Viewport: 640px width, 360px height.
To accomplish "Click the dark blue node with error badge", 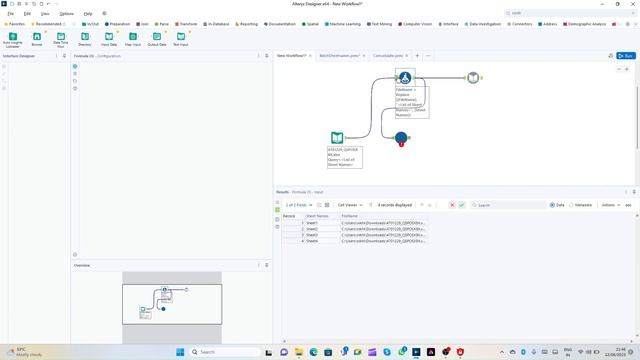I will [401, 138].
